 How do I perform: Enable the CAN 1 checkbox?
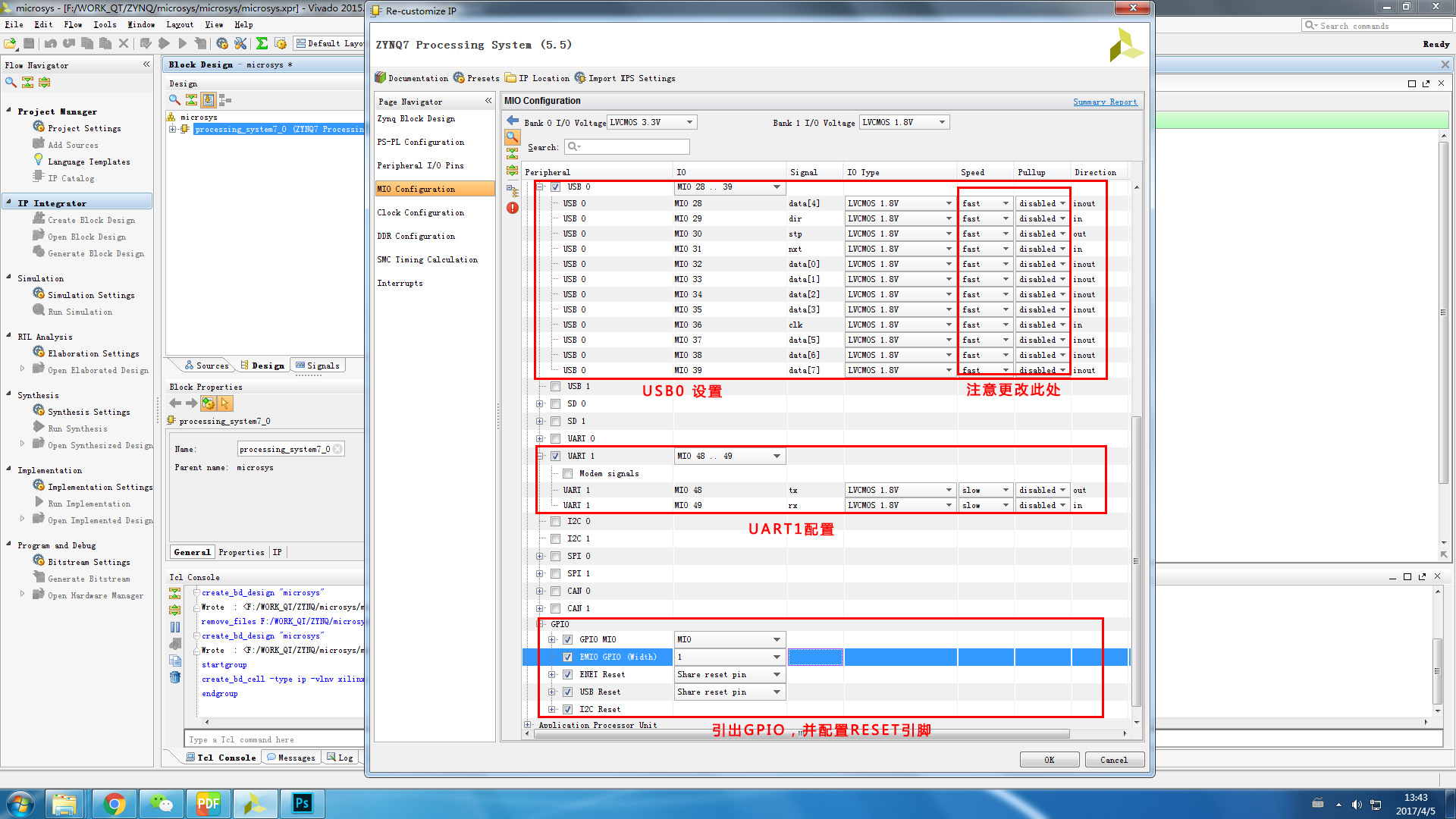556,608
